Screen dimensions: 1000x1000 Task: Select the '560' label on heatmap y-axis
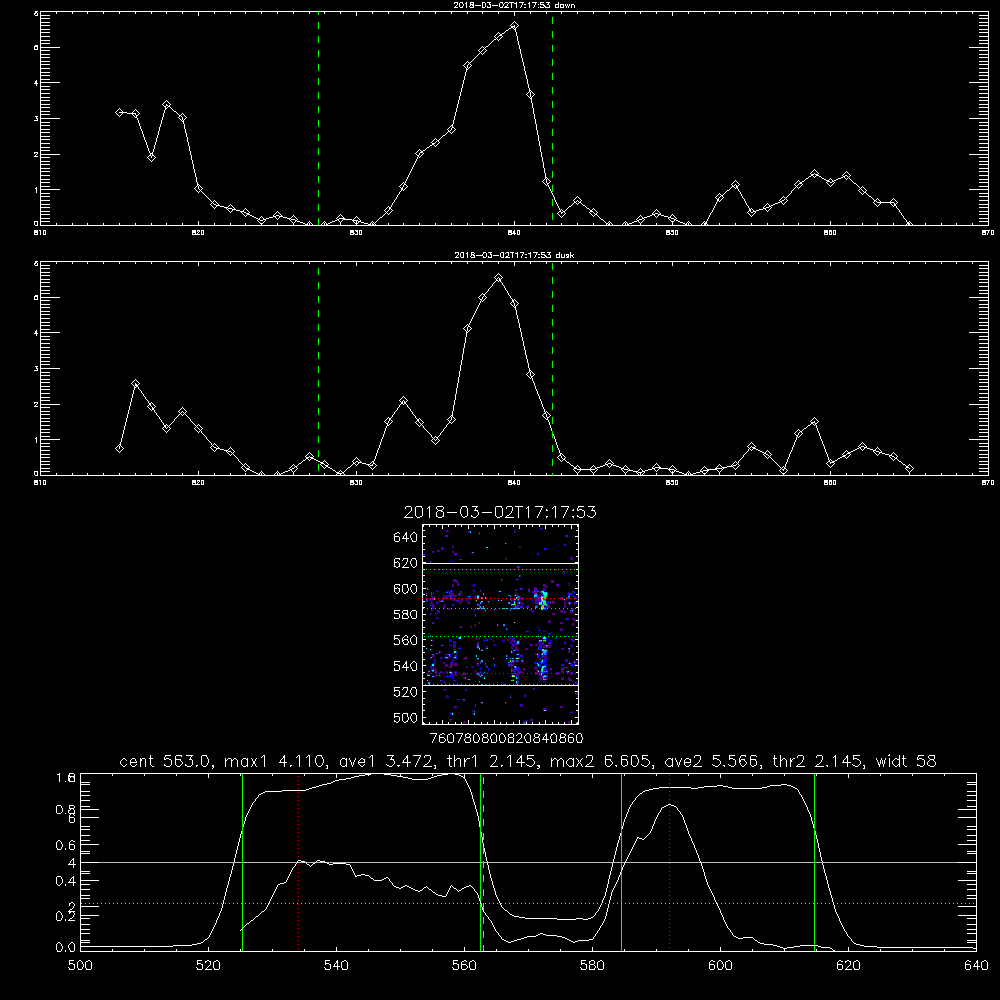(x=406, y=640)
